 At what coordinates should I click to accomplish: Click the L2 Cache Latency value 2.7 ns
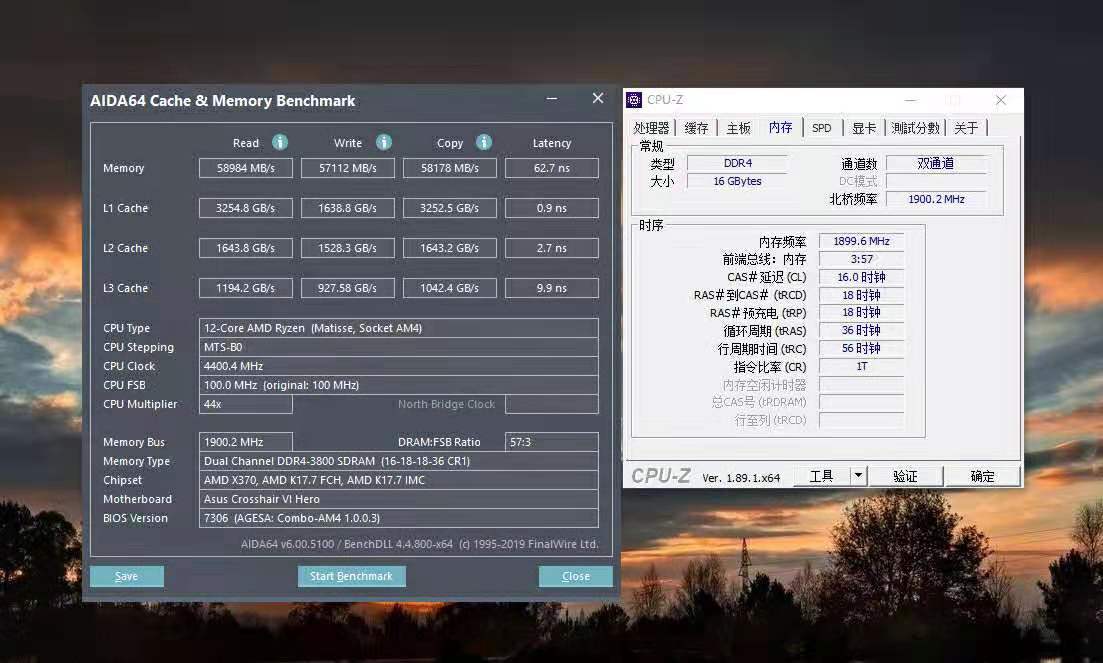(x=552, y=248)
